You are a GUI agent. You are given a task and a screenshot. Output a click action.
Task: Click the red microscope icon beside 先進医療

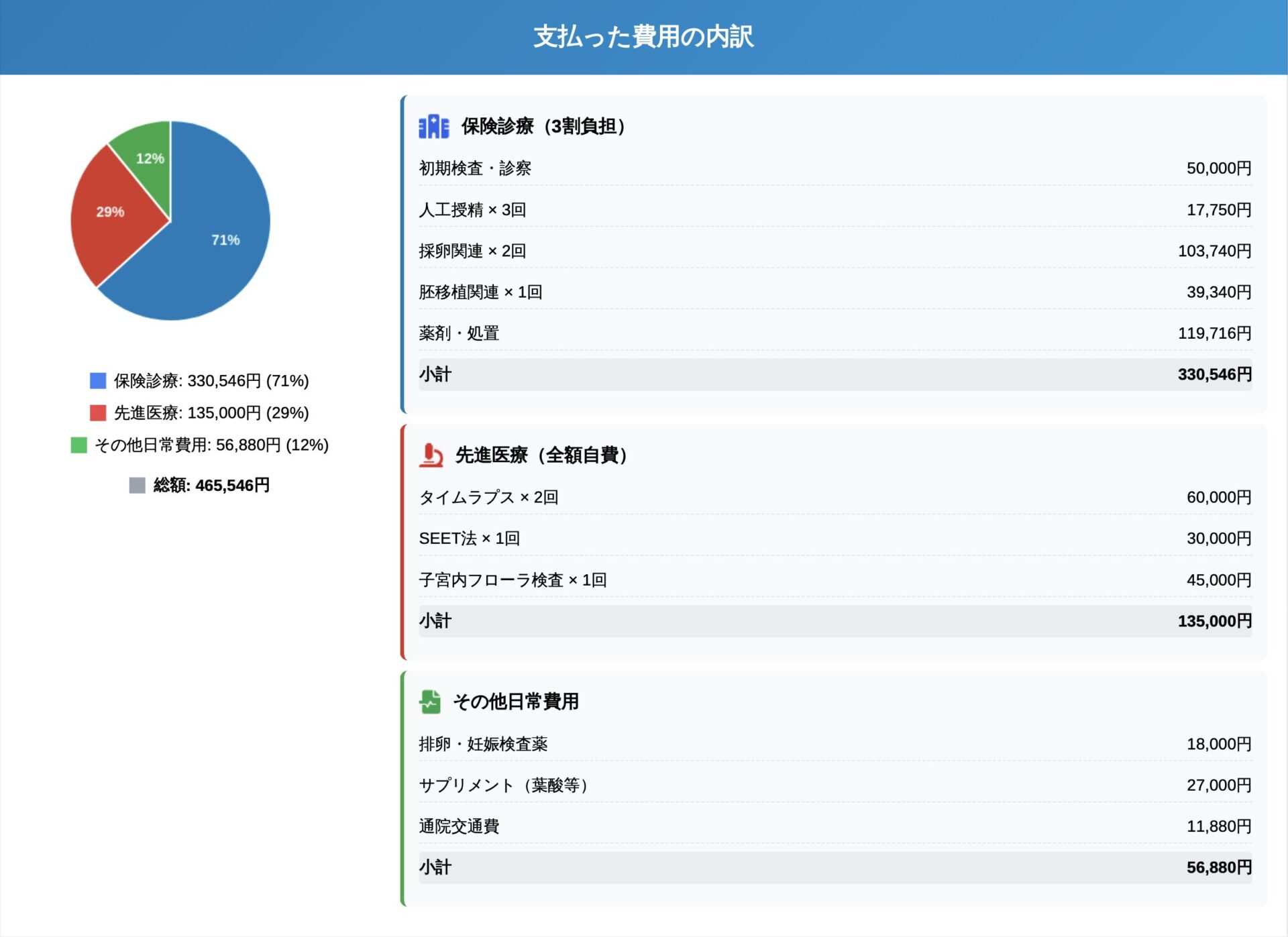[431, 455]
